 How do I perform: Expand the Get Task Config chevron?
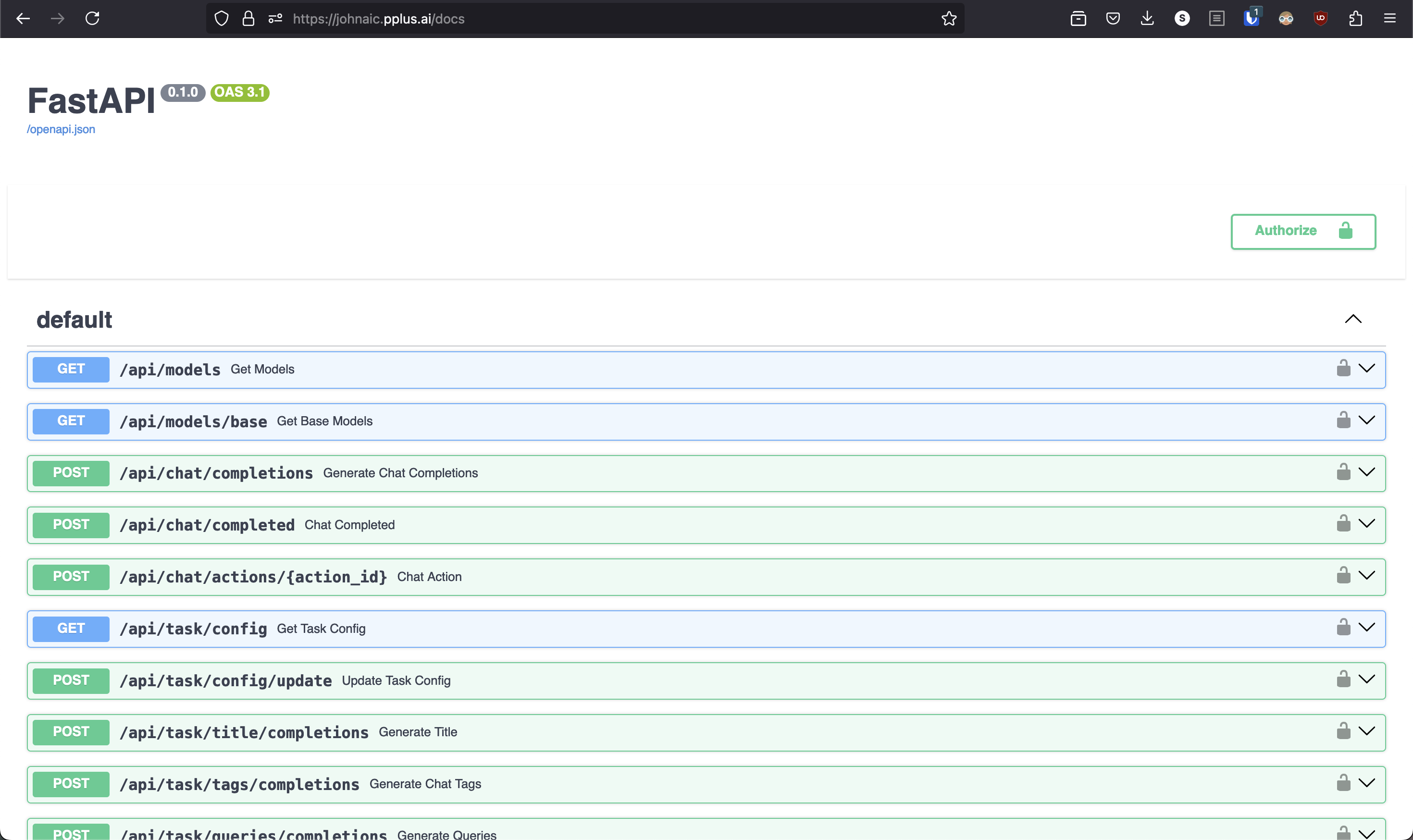pos(1366,627)
